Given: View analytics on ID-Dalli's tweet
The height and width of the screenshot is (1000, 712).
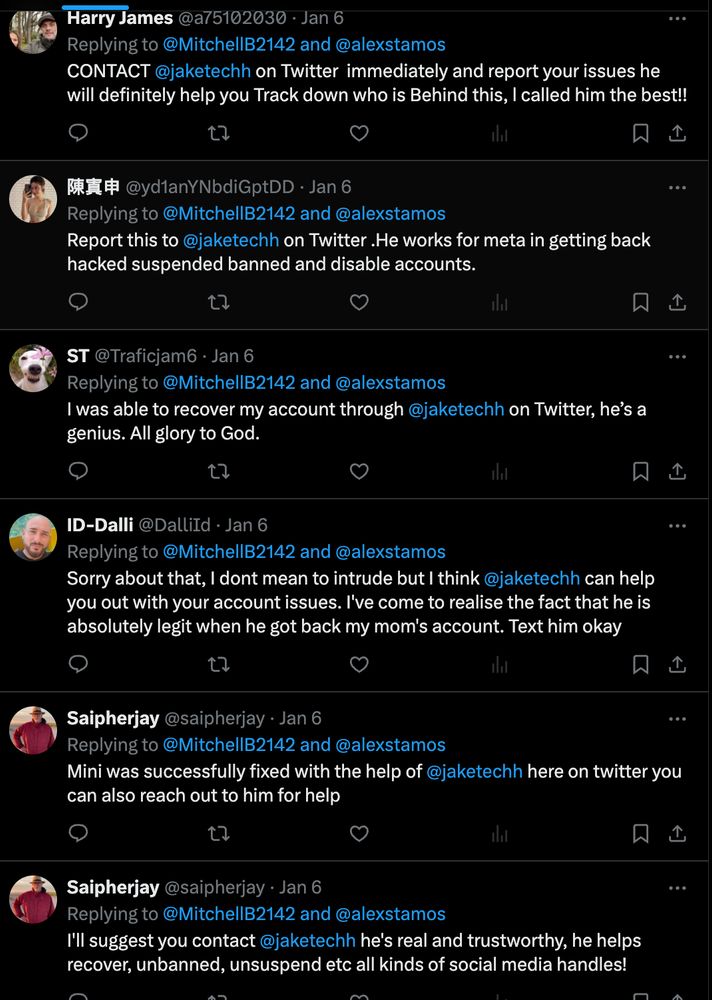Looking at the screenshot, I should tap(500, 664).
